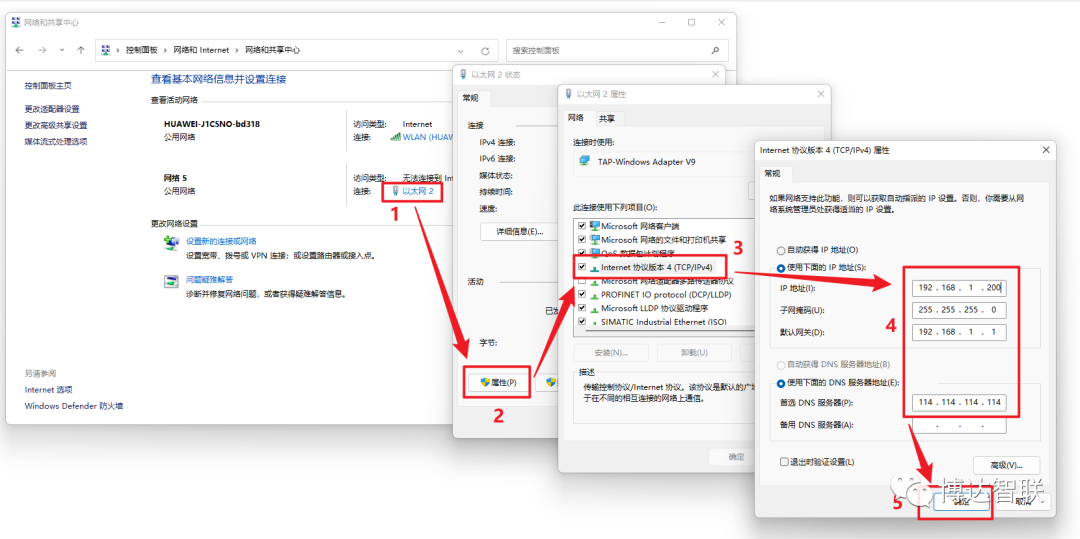Toggle Microsoft LLDP 协议驱动程序 checkbox
Viewport: 1080px width, 539px height.
(583, 308)
